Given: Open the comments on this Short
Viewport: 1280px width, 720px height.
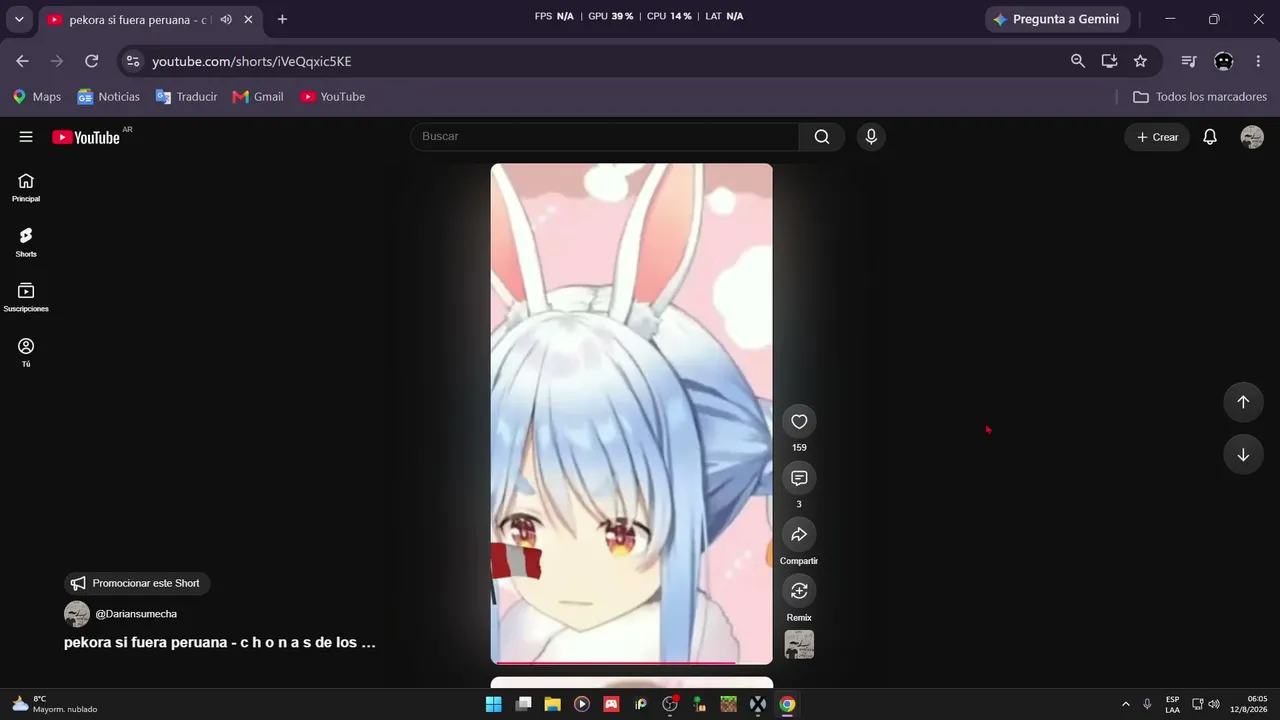Looking at the screenshot, I should 799,478.
